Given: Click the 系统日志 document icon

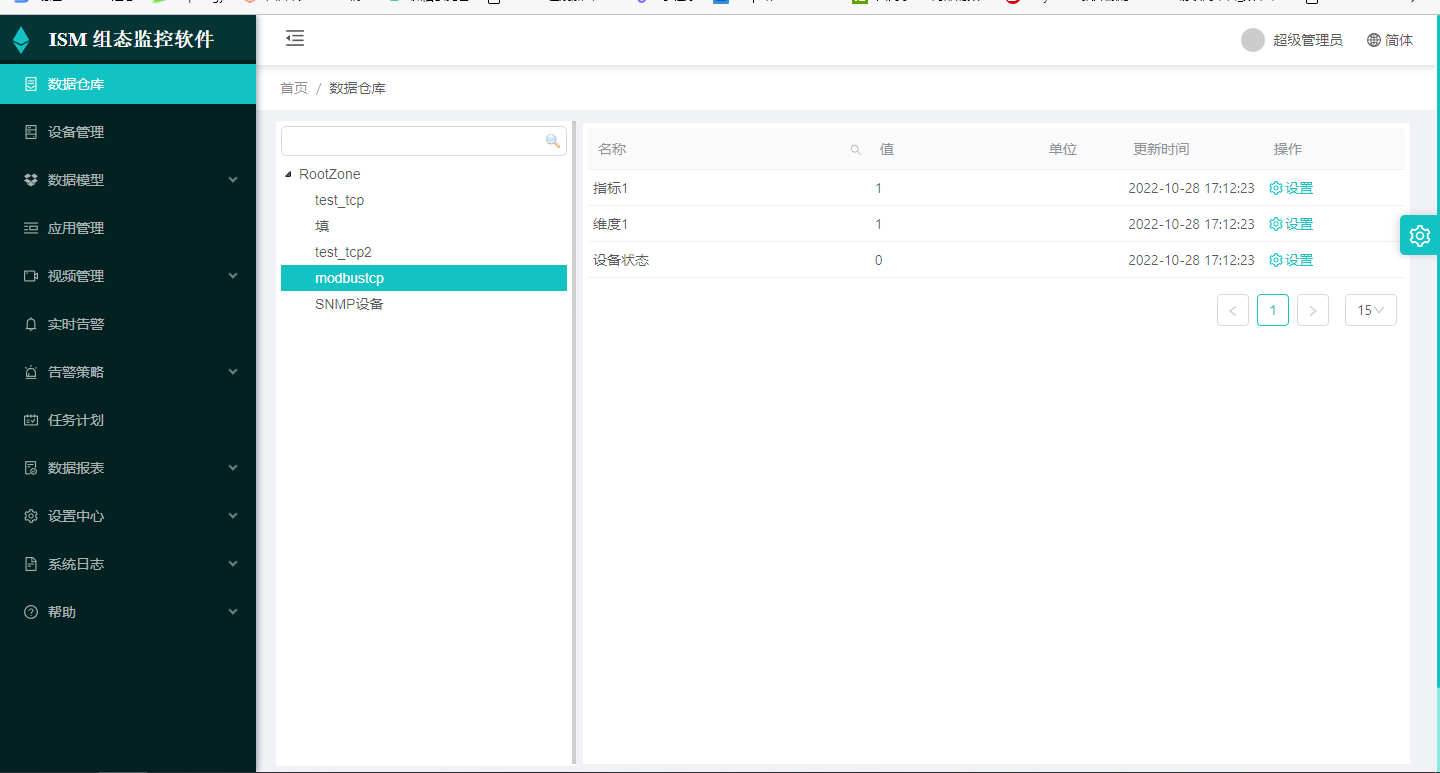Looking at the screenshot, I should pos(31,564).
